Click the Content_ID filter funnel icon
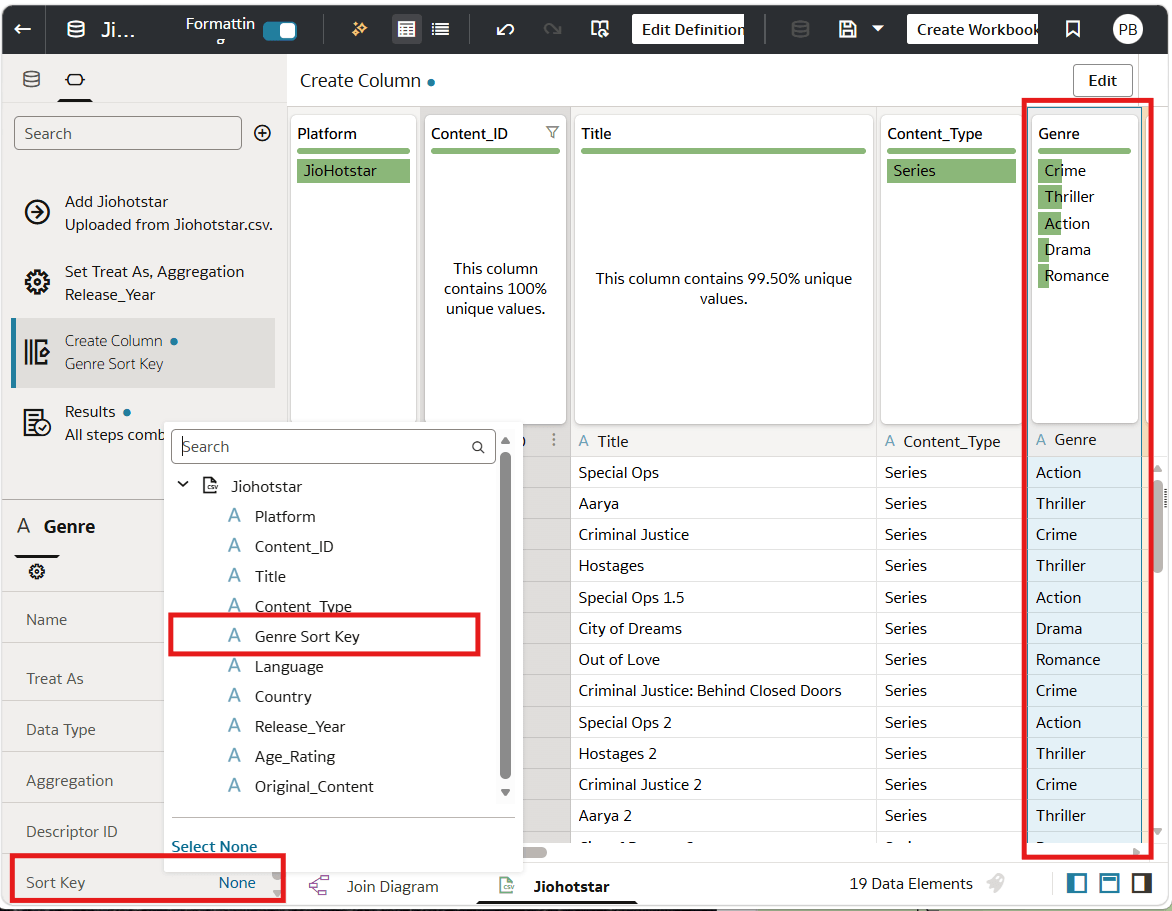1172x911 pixels. [552, 132]
